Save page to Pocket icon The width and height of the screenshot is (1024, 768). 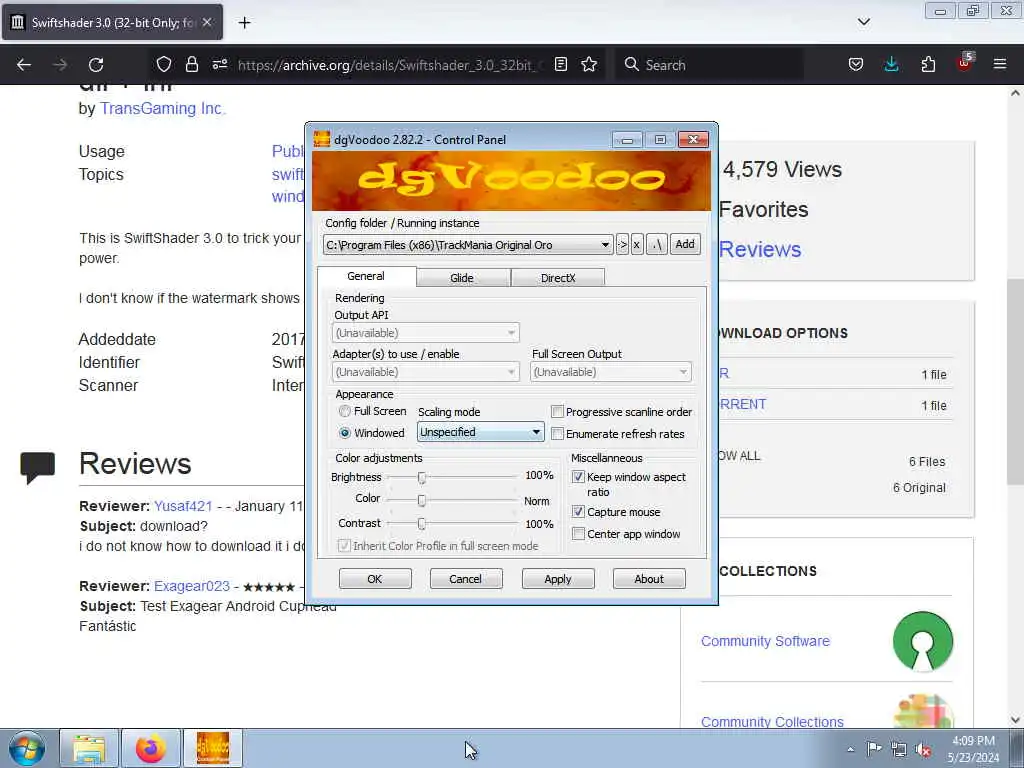[856, 64]
